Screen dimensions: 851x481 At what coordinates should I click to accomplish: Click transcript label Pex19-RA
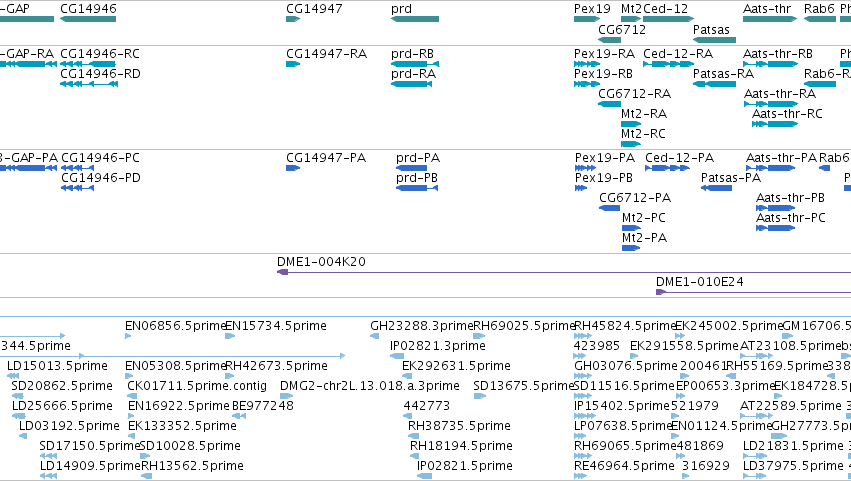point(604,54)
